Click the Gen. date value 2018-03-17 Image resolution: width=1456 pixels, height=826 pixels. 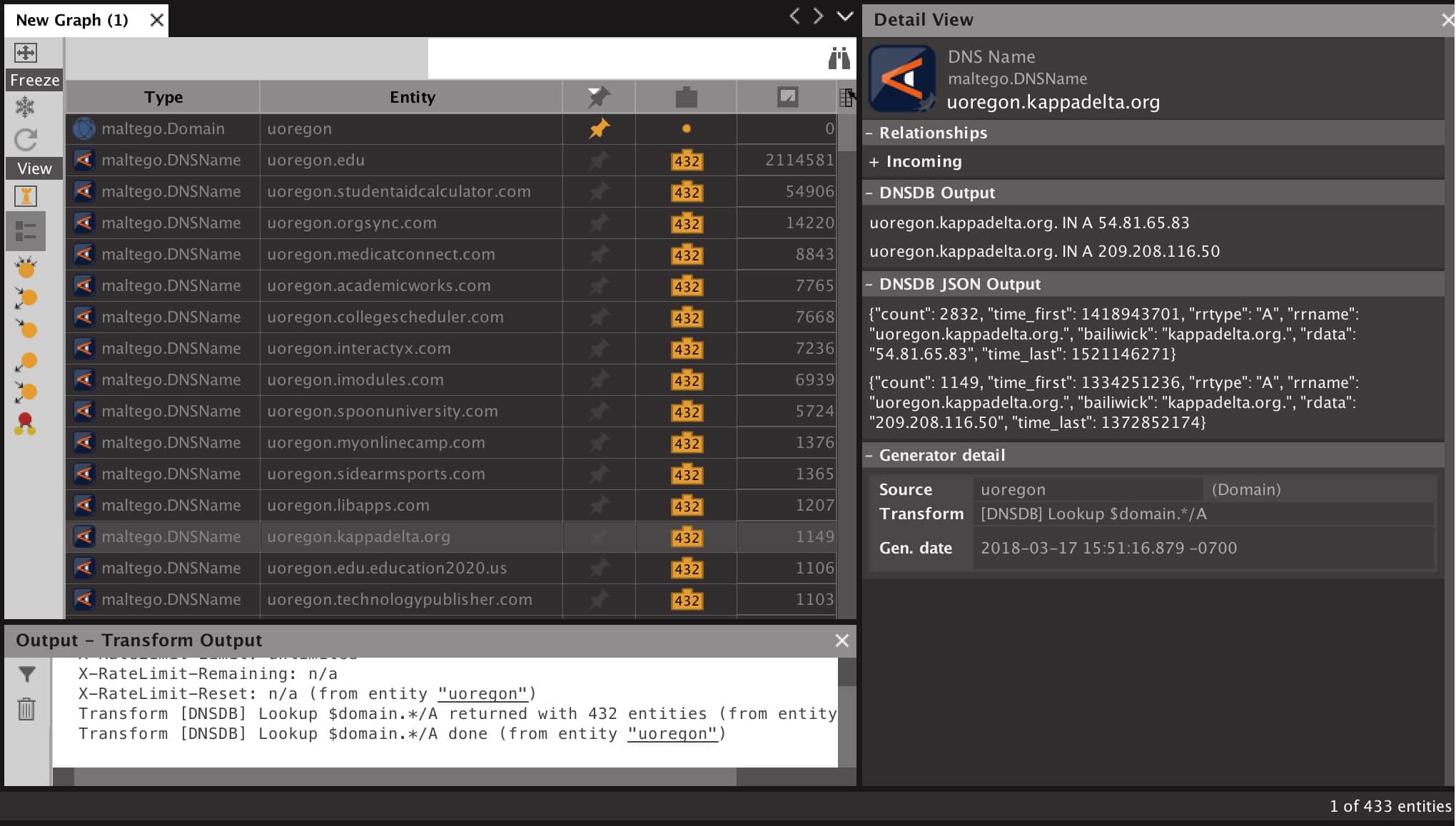[1108, 548]
